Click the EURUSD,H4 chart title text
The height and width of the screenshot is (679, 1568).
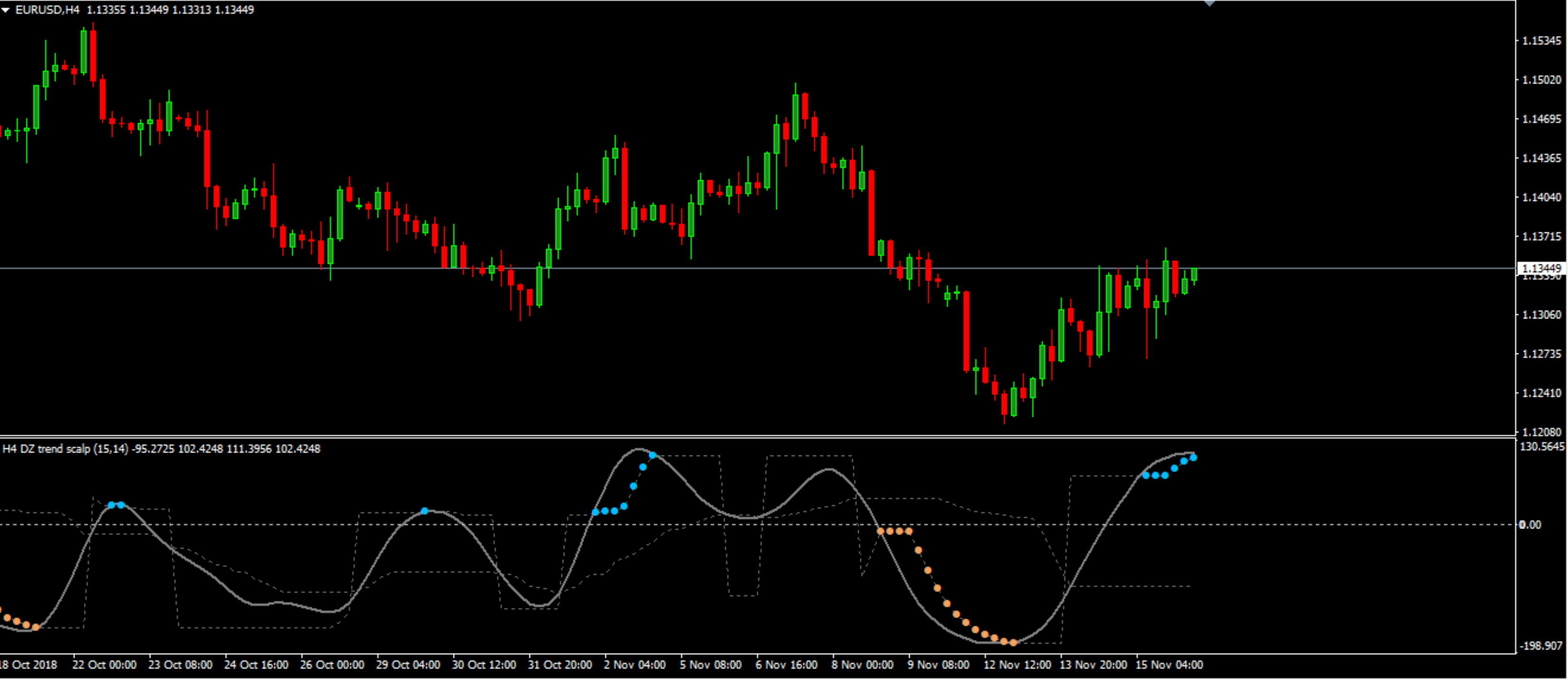pos(47,10)
